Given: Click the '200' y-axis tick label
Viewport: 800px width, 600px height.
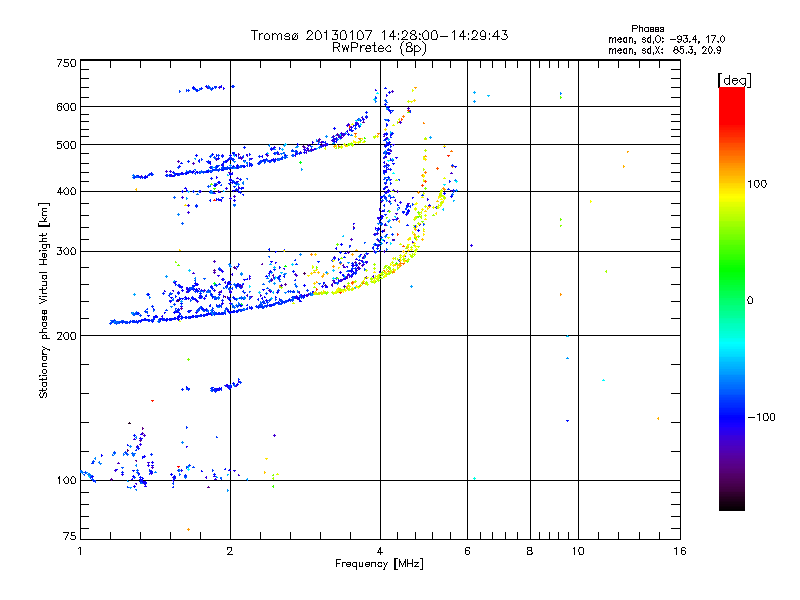Looking at the screenshot, I should point(66,336).
